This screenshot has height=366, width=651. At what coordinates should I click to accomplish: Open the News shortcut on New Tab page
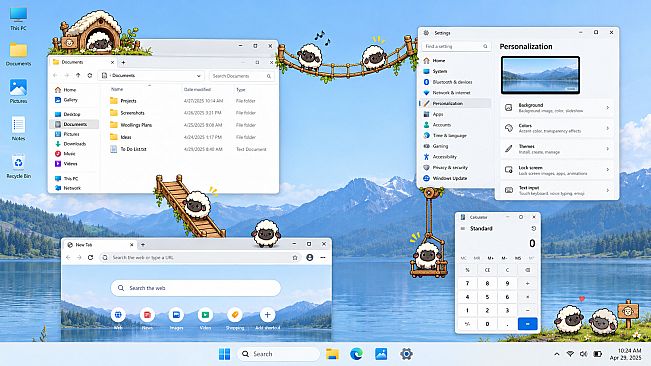147,315
